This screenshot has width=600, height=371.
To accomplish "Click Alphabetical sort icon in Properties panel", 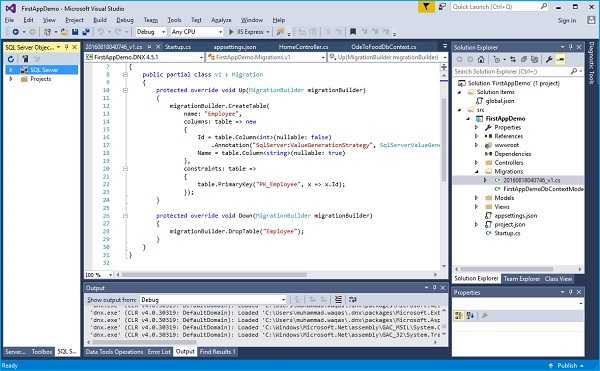I will click(x=470, y=315).
